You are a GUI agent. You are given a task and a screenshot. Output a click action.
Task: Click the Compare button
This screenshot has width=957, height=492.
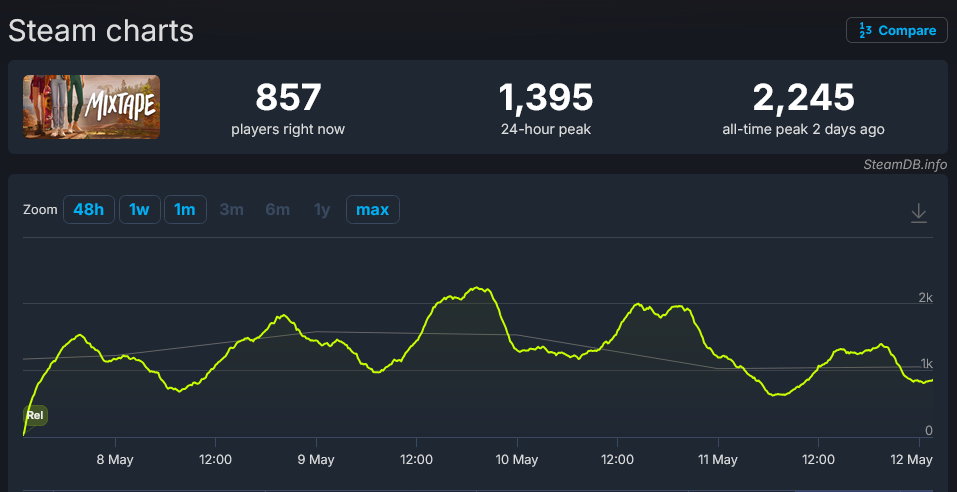897,31
